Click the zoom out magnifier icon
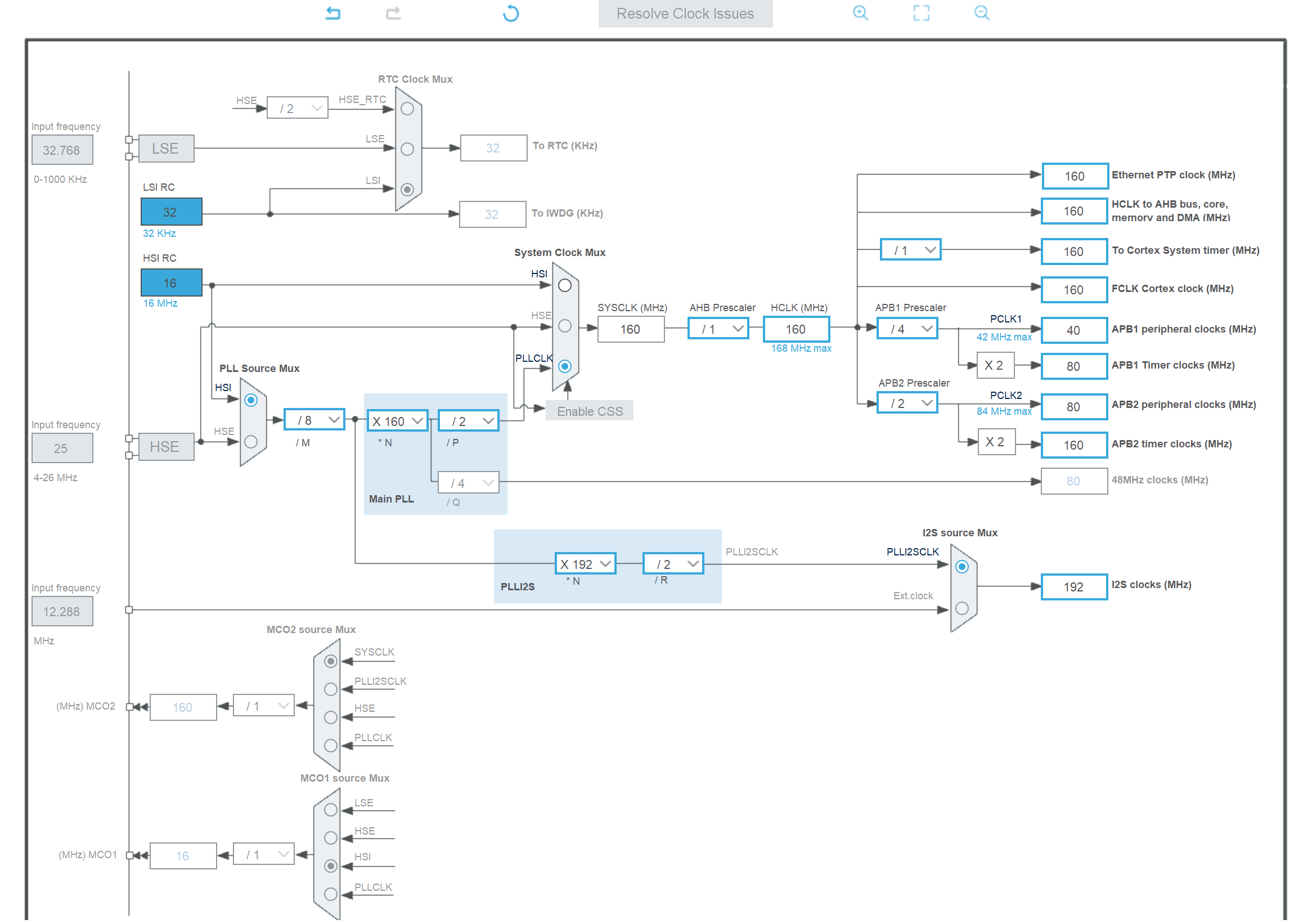This screenshot has width=1312, height=924. 982,12
